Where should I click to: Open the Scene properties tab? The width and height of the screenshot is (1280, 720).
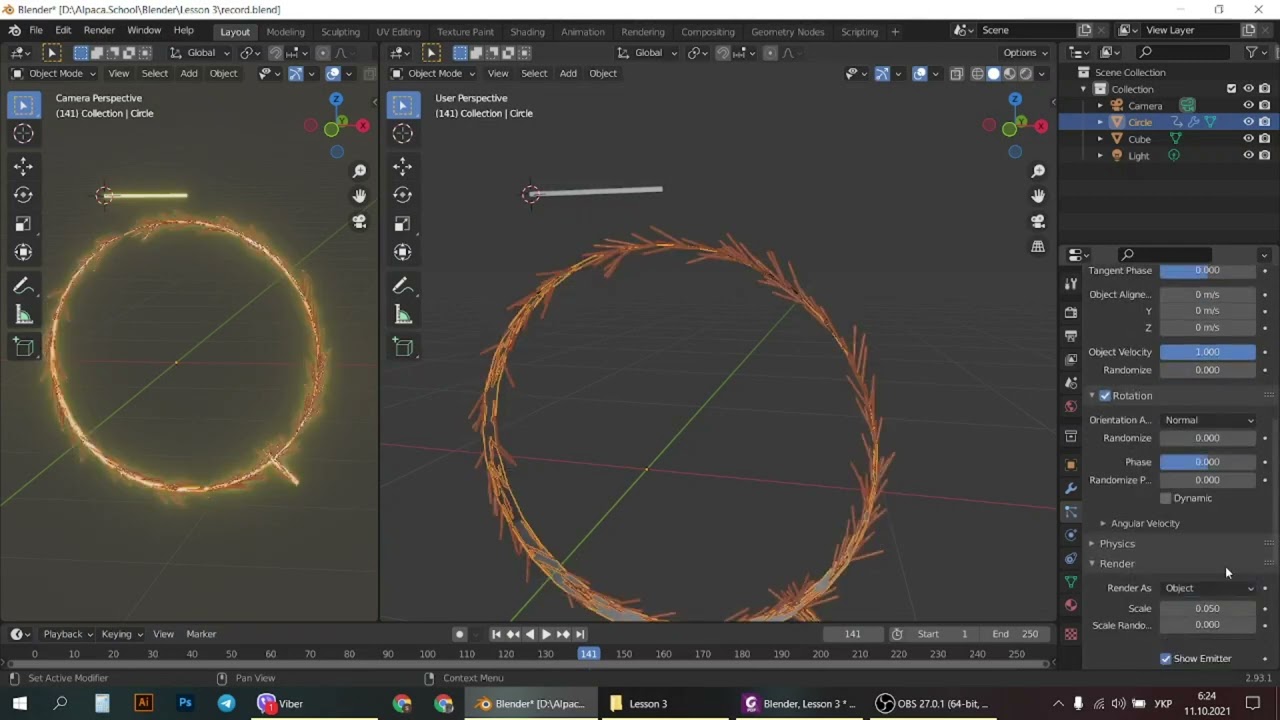point(1071,383)
